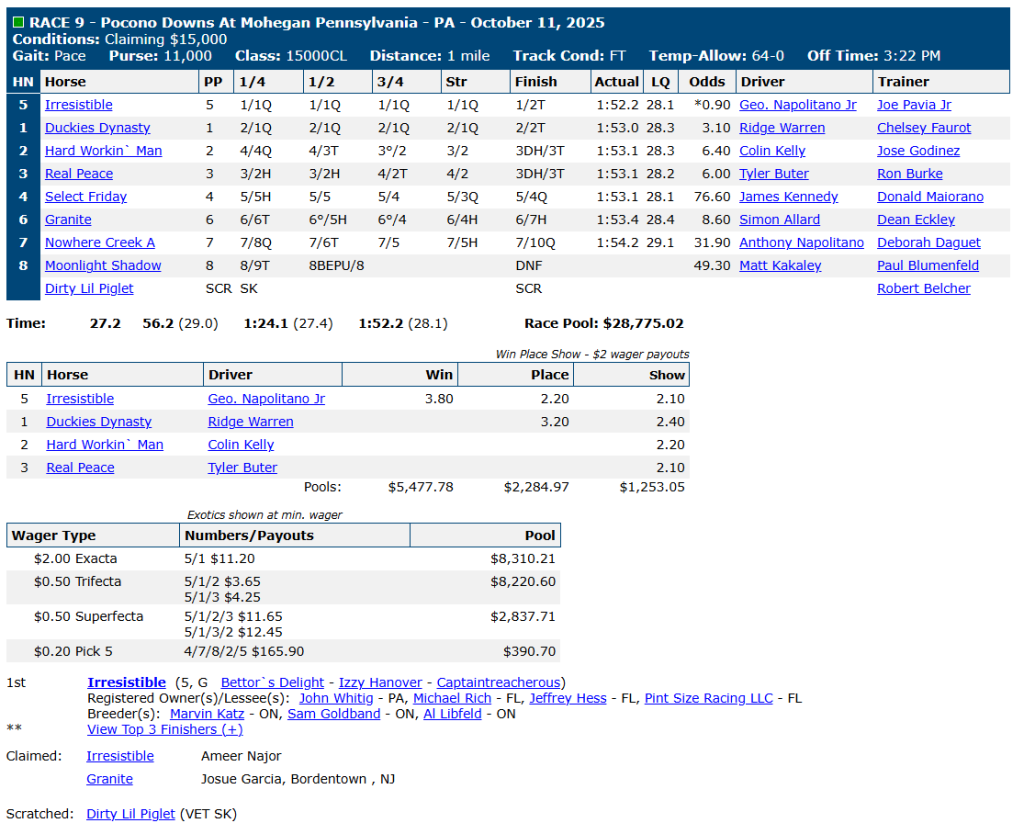Screen dimensions: 1024x823
Task: Open Captaintreacherous pedigree link
Action: [499, 682]
